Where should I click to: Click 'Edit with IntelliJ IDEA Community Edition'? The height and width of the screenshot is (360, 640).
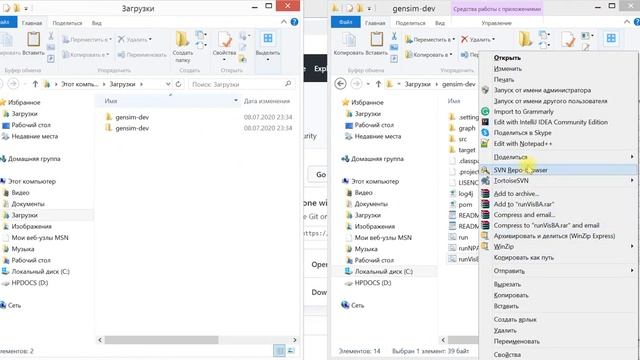pos(551,122)
